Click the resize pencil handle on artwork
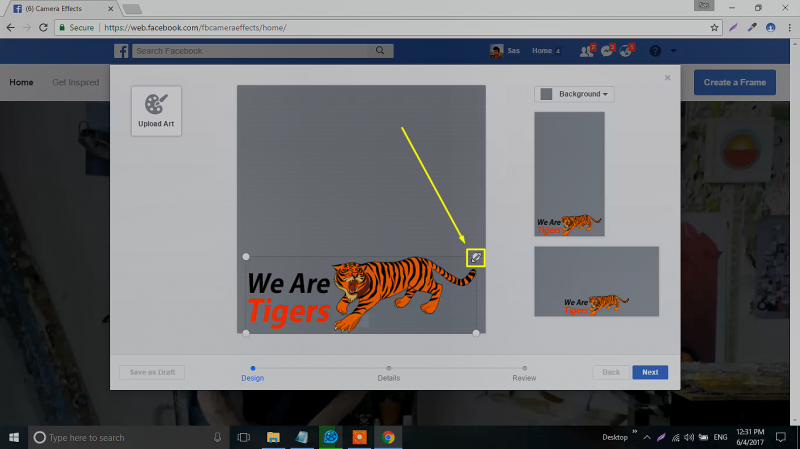Viewport: 800px width, 449px height. coord(476,258)
